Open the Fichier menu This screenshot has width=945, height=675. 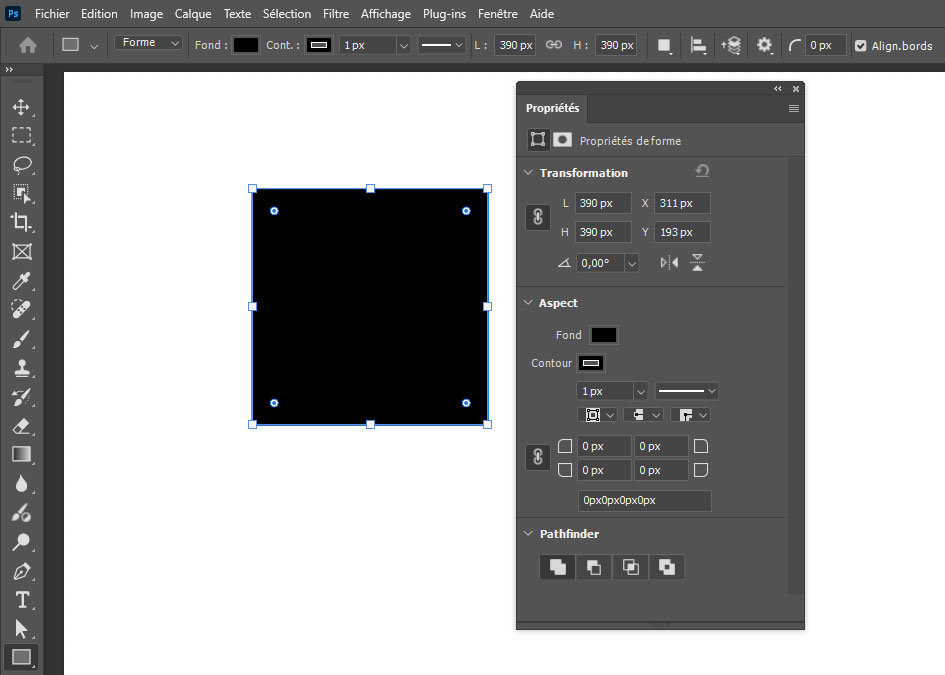point(52,14)
